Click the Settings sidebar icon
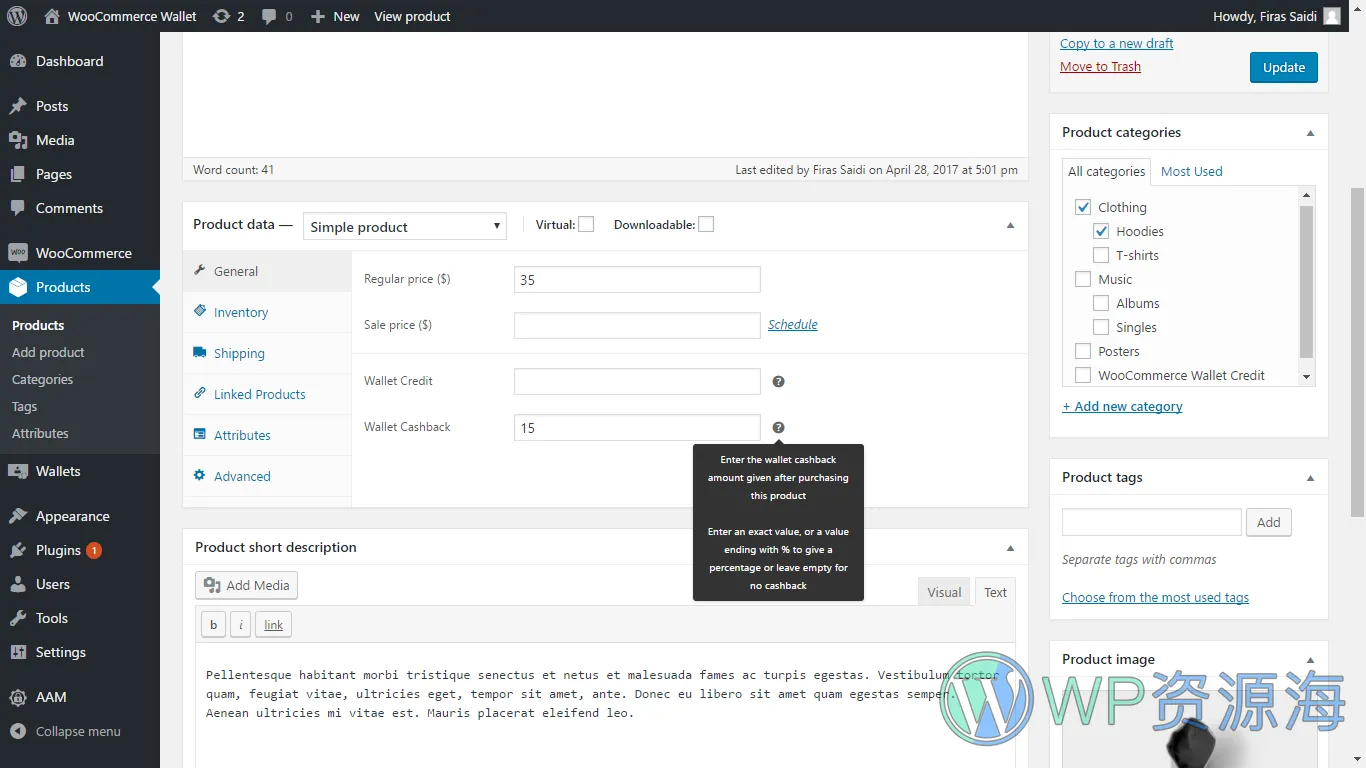The height and width of the screenshot is (768, 1366). point(18,652)
